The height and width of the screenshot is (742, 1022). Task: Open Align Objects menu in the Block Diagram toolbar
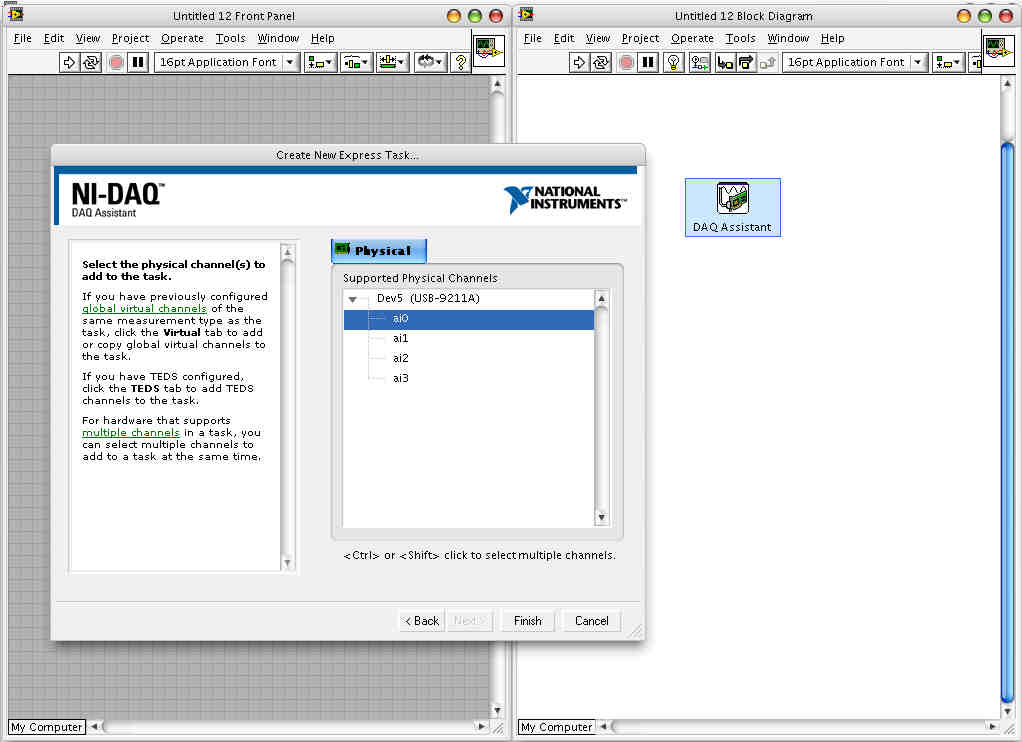pyautogui.click(x=948, y=62)
